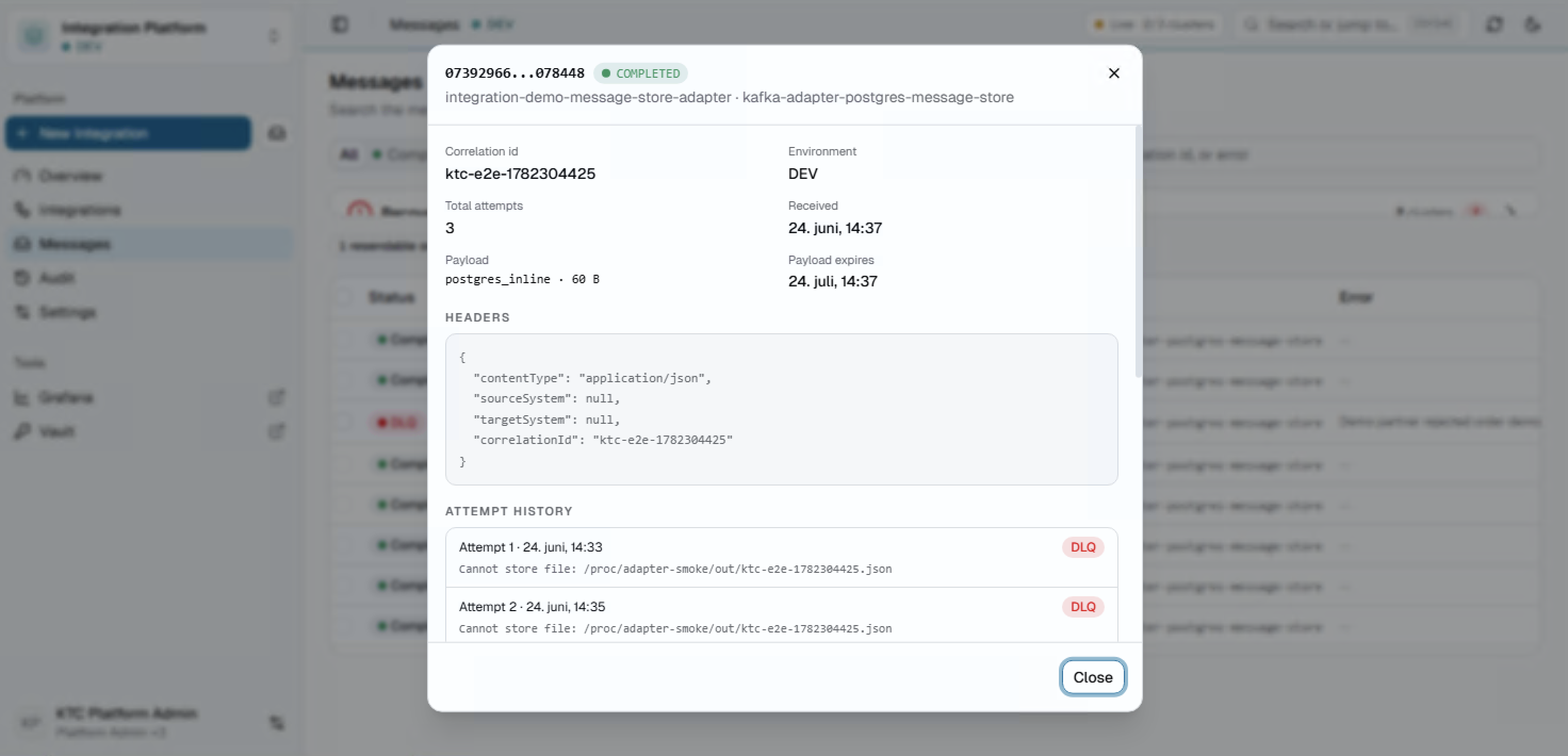
Task: Click New Integration button in background sidebar
Action: [128, 133]
